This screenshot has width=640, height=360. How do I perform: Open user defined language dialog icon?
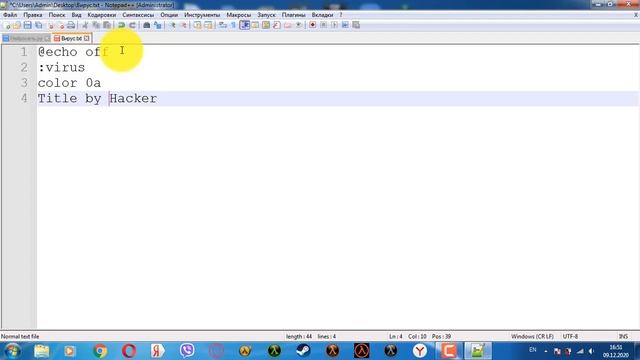[255, 25]
